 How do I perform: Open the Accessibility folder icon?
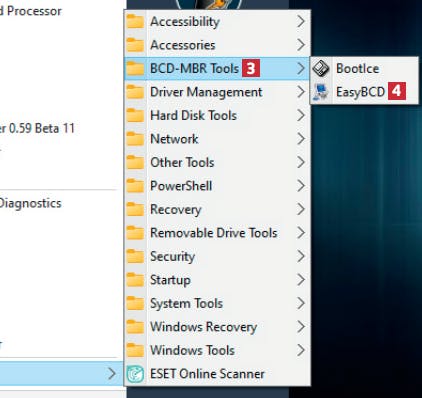pyautogui.click(x=135, y=21)
